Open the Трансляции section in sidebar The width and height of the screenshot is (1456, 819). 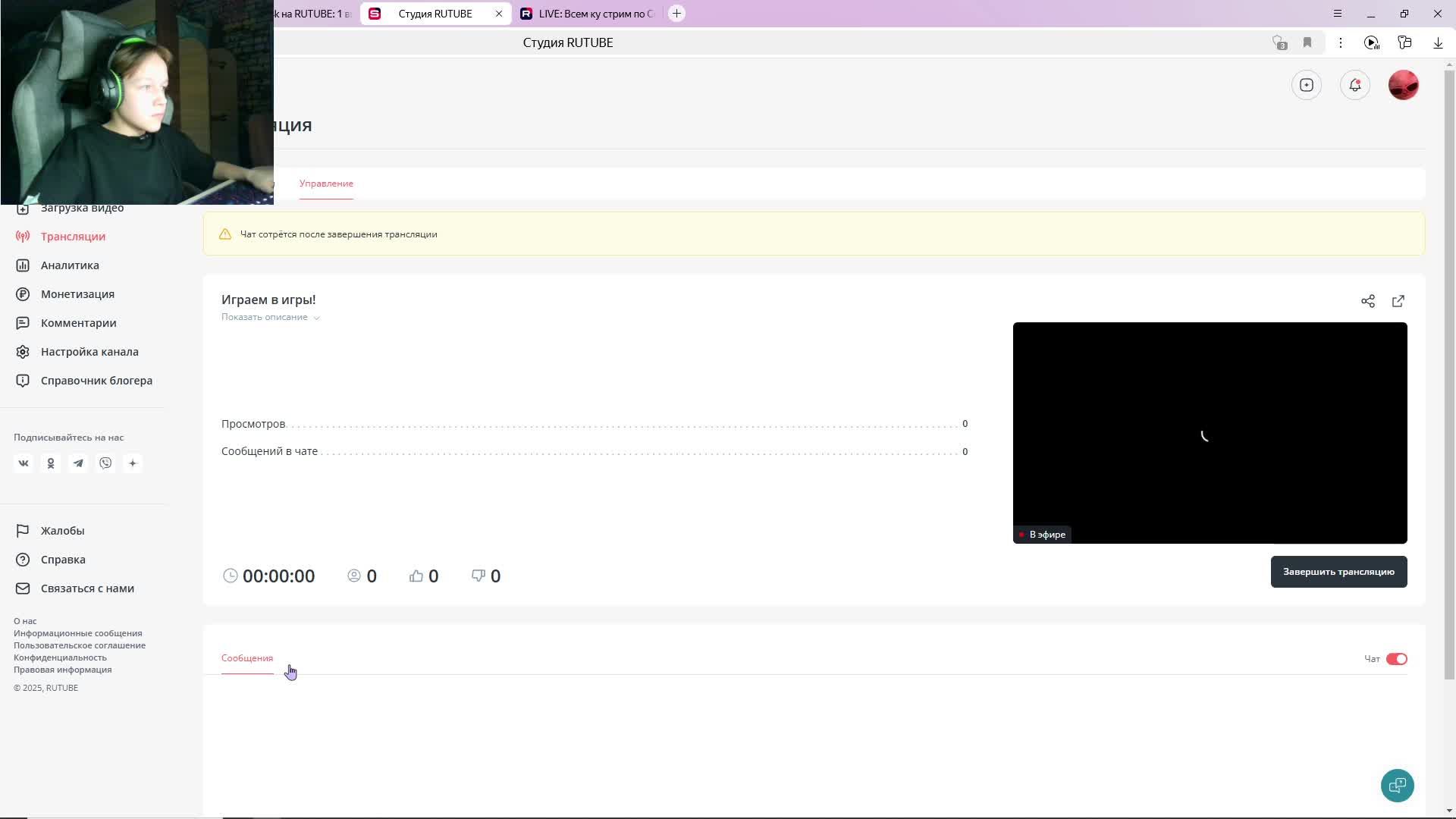(x=61, y=237)
